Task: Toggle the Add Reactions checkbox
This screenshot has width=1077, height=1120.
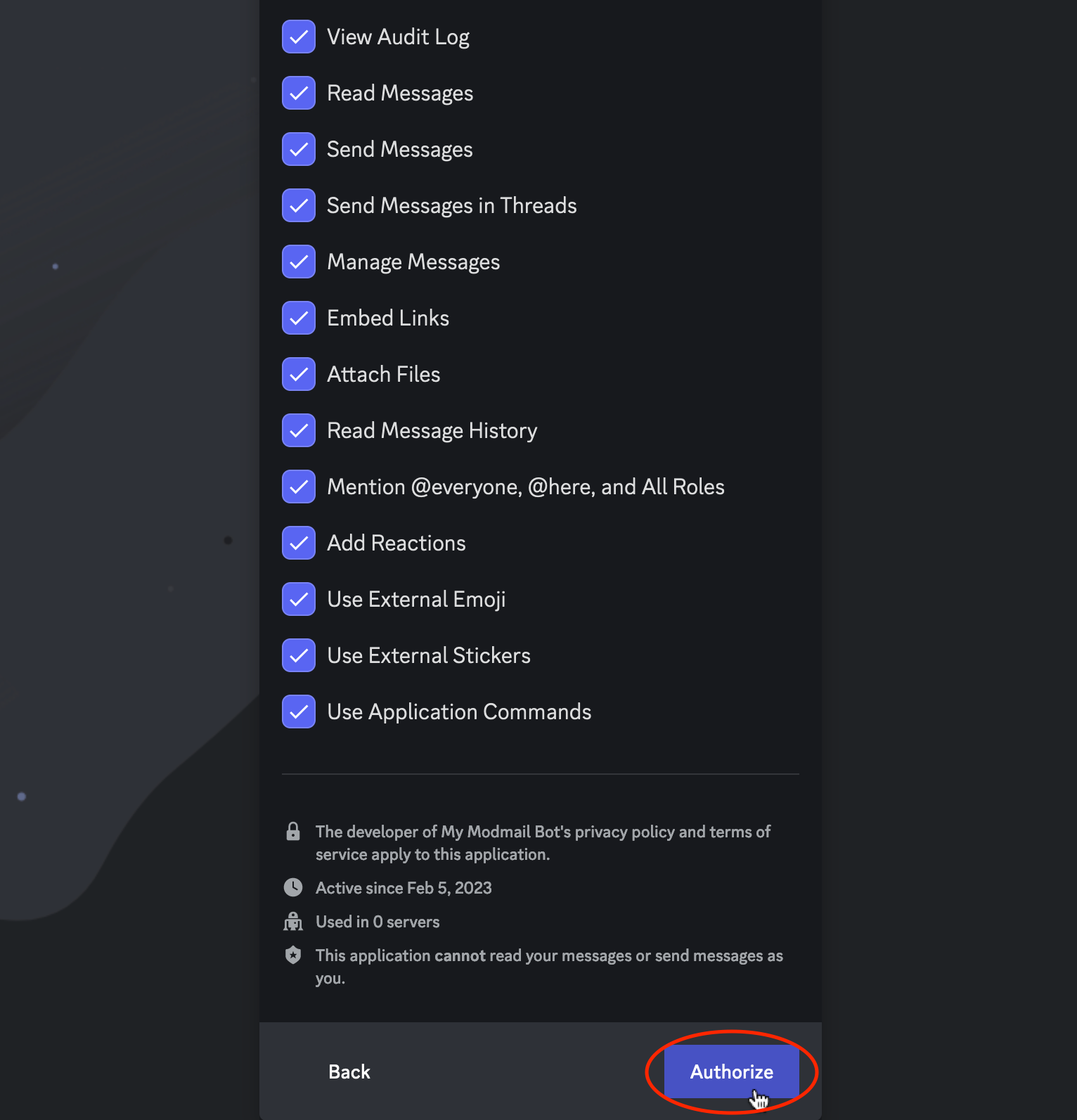Action: coord(298,542)
